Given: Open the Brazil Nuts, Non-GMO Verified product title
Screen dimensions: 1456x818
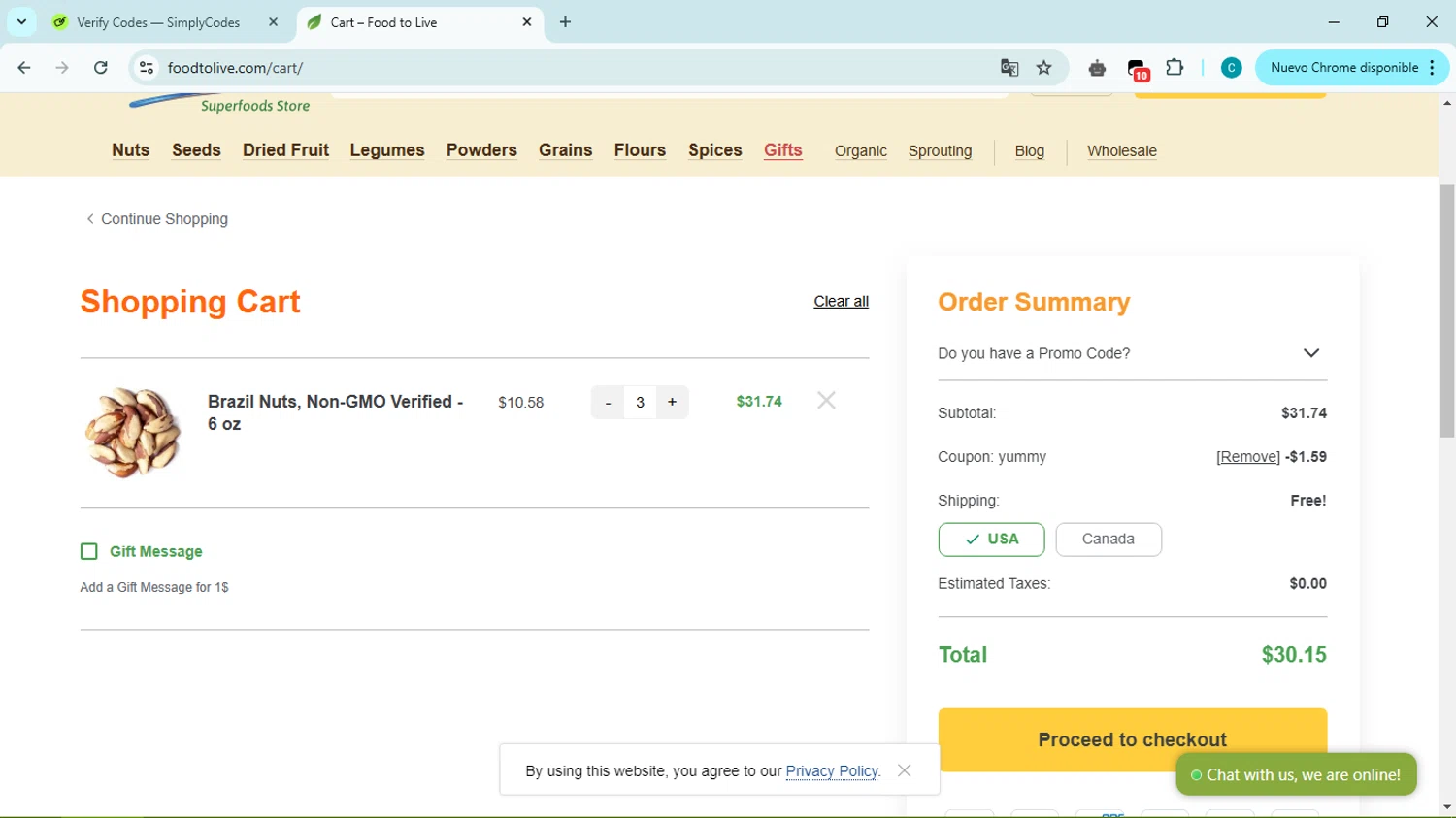Looking at the screenshot, I should coord(335,412).
